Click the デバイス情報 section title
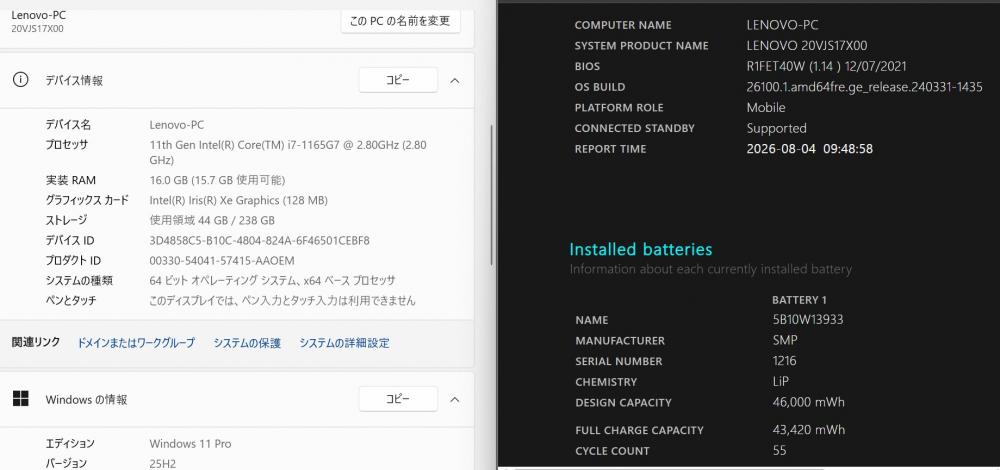Screen dimensions: 1000x470 click(x=74, y=81)
